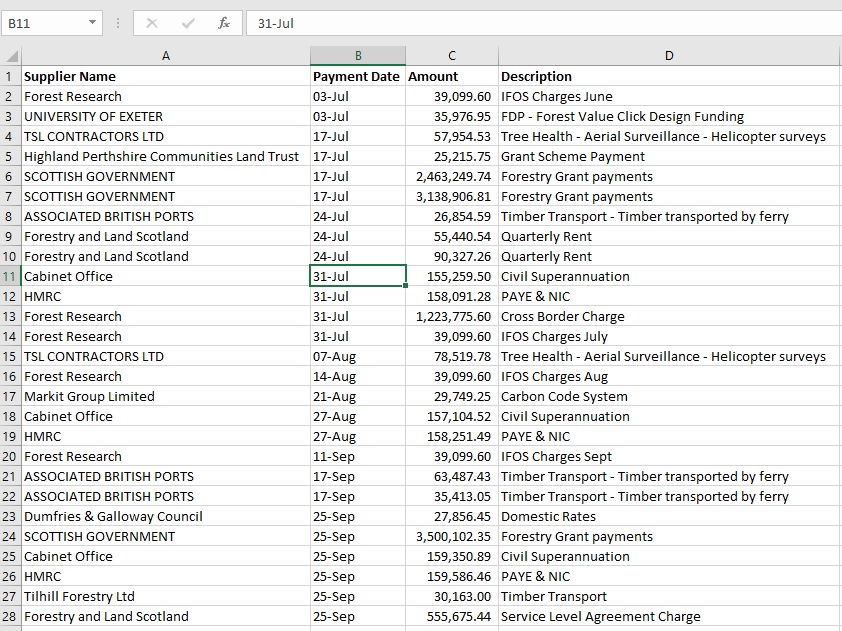Click the Supplier Name header cell
The image size is (842, 631).
(x=166, y=76)
